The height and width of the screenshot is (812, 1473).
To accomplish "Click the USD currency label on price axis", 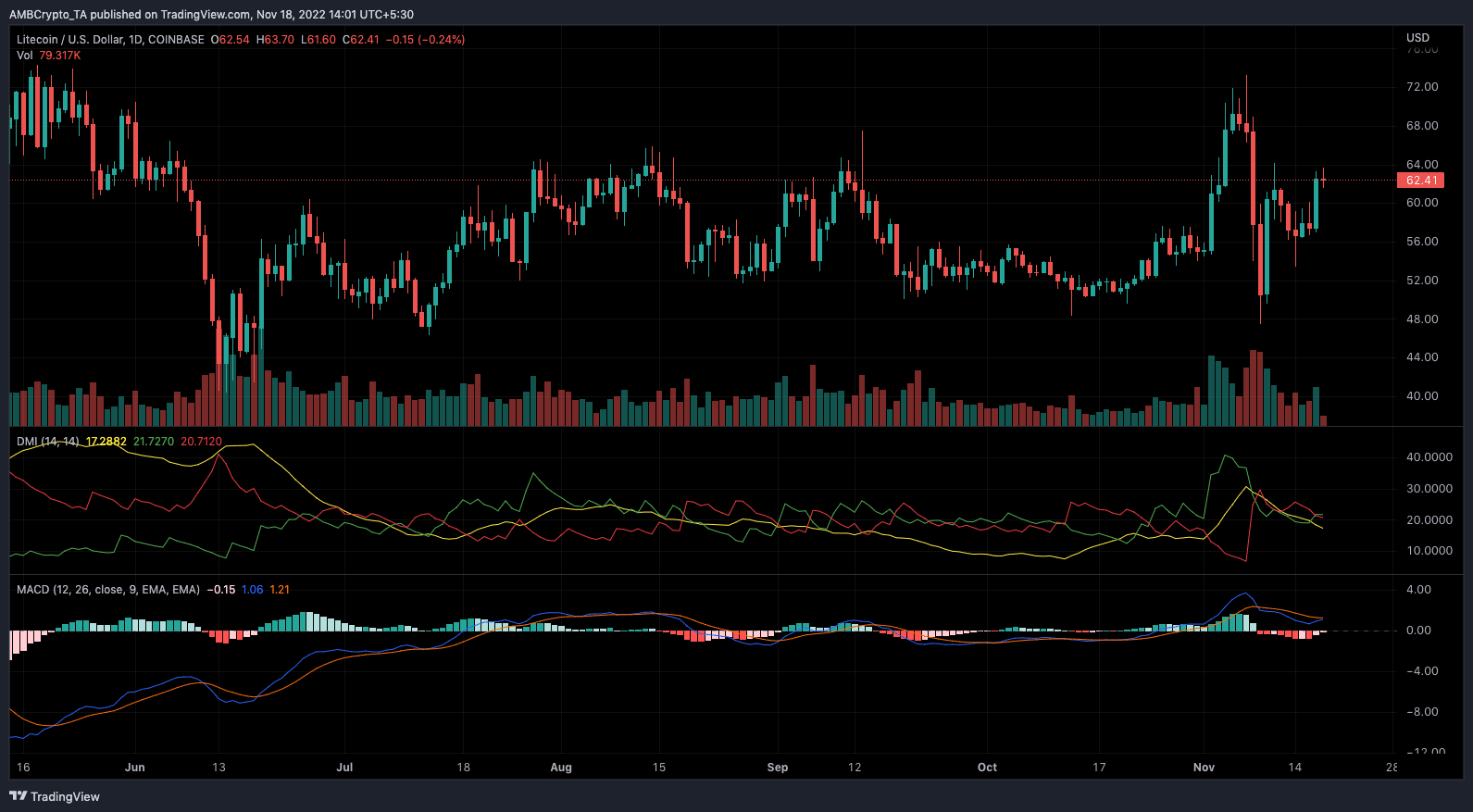I will point(1417,38).
